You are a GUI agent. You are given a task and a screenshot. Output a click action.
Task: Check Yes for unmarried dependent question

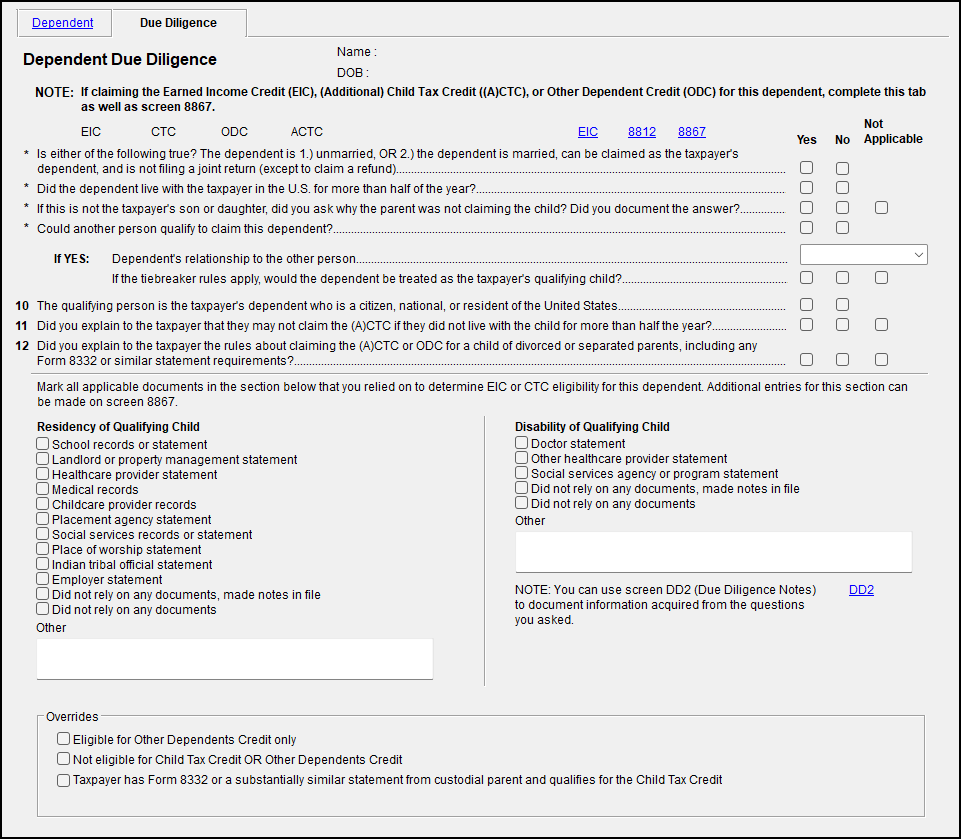(x=807, y=168)
